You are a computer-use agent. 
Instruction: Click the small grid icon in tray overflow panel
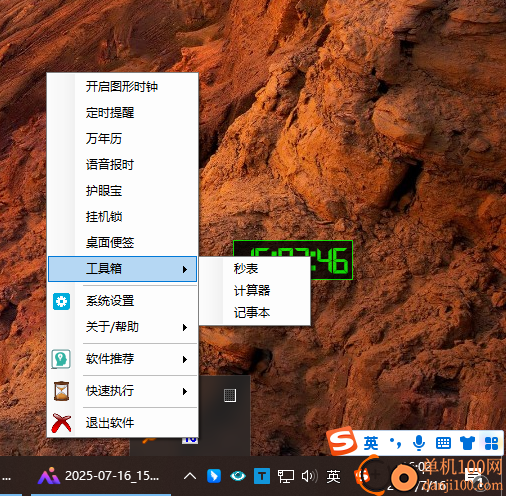230,395
